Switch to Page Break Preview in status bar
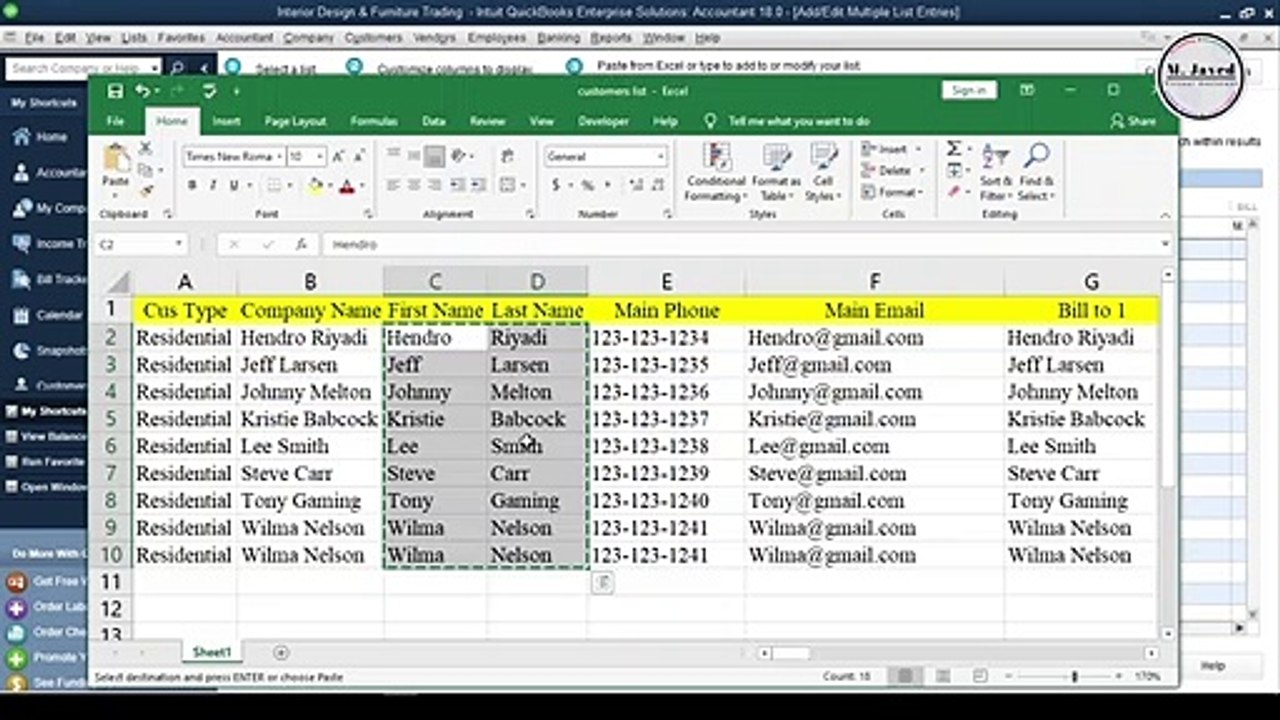1280x720 pixels. (x=981, y=677)
